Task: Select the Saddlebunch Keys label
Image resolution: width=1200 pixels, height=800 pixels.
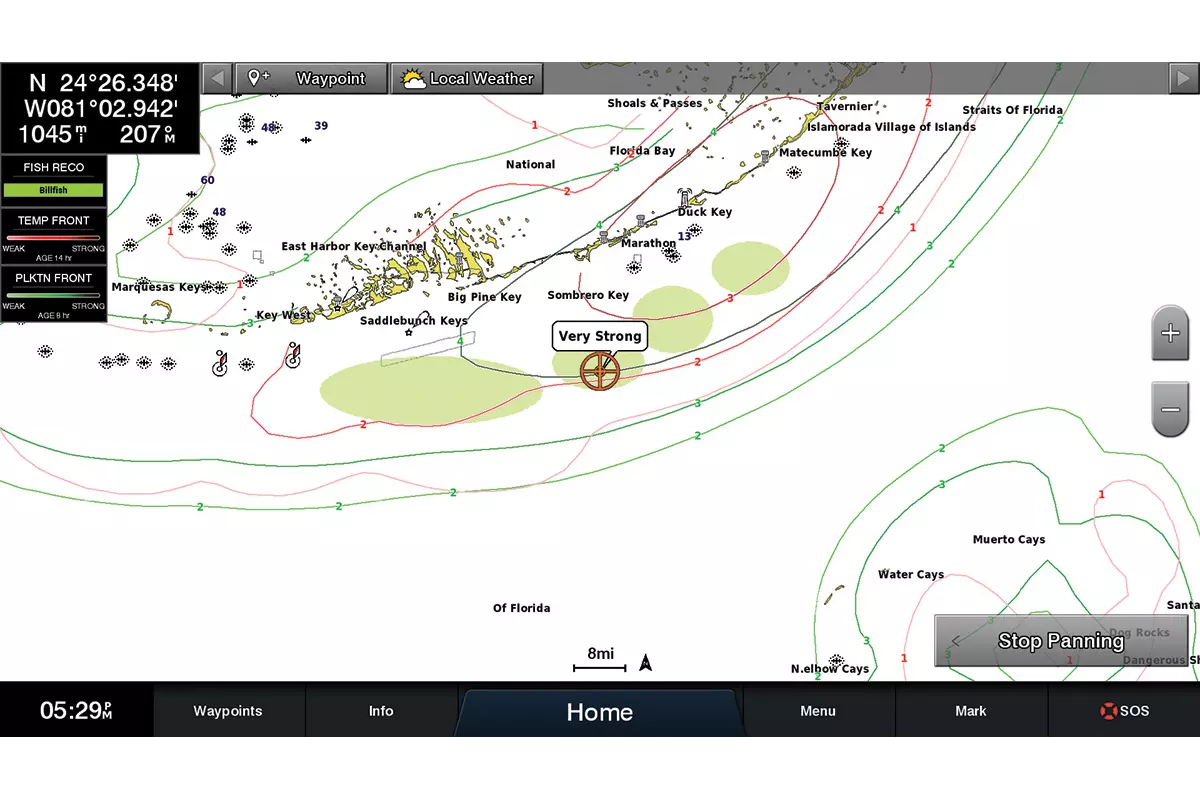Action: [x=414, y=321]
